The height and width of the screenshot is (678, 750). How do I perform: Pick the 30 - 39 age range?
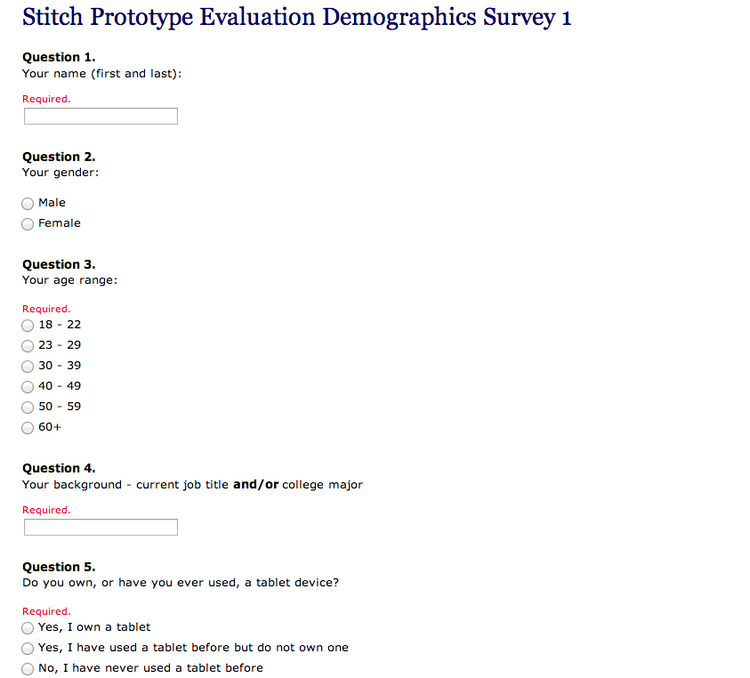point(28,367)
